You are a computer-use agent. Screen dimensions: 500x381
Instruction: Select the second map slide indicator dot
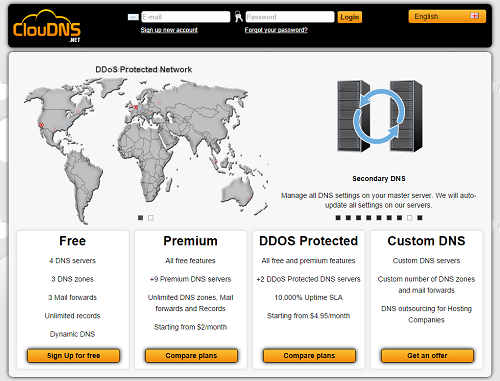151,218
